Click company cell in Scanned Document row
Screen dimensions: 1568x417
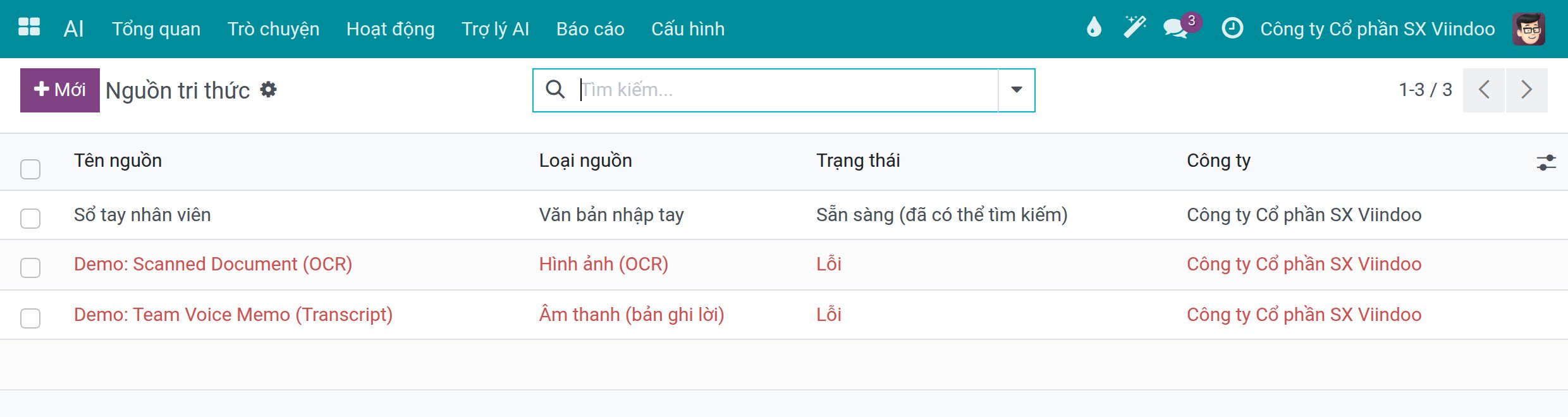click(1304, 264)
